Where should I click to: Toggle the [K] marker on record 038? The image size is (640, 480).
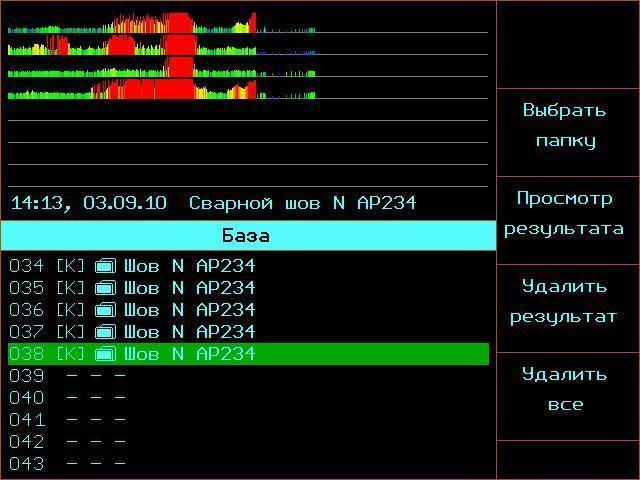click(x=70, y=354)
